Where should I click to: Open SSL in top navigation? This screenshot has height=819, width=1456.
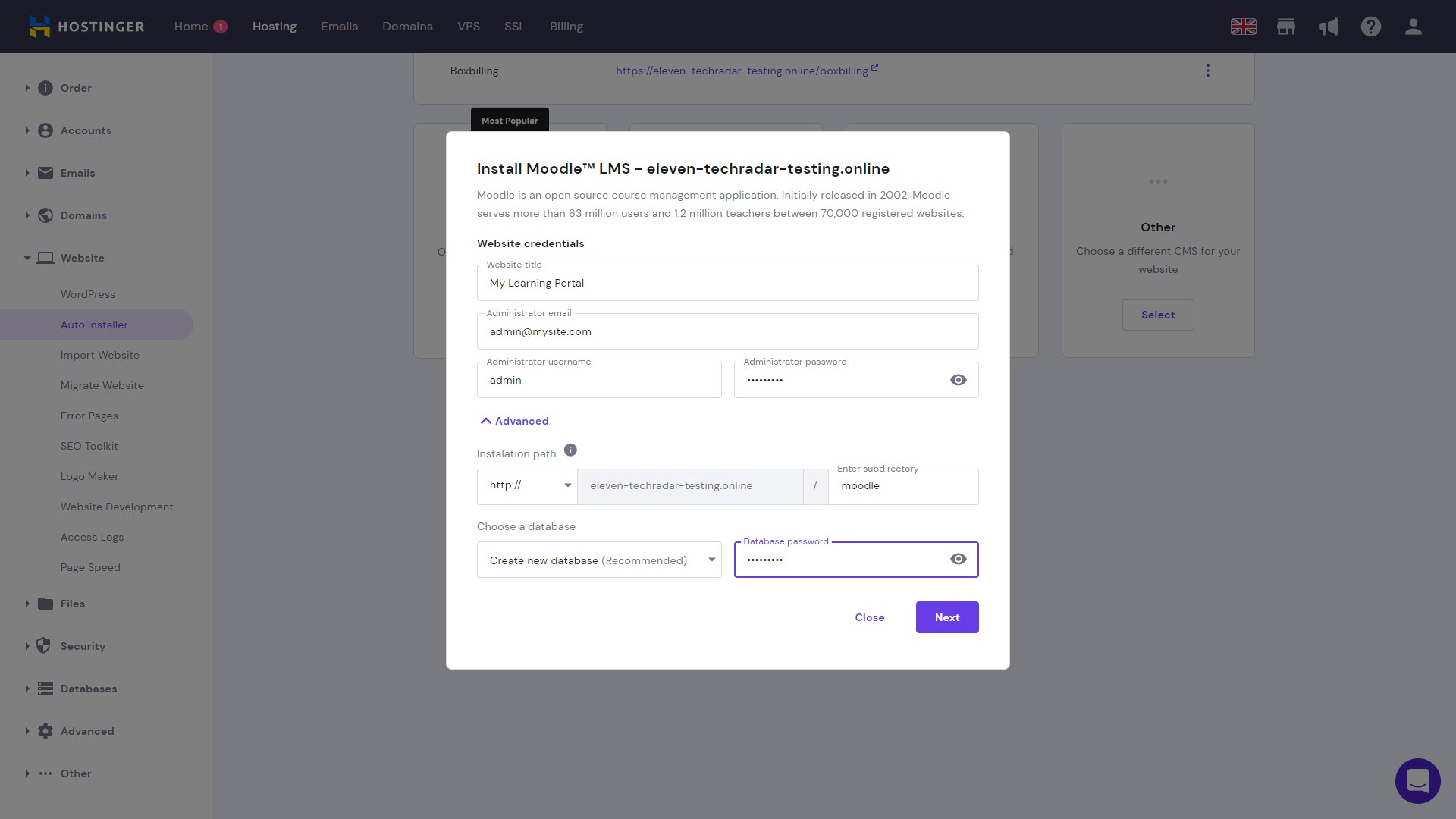(x=515, y=27)
